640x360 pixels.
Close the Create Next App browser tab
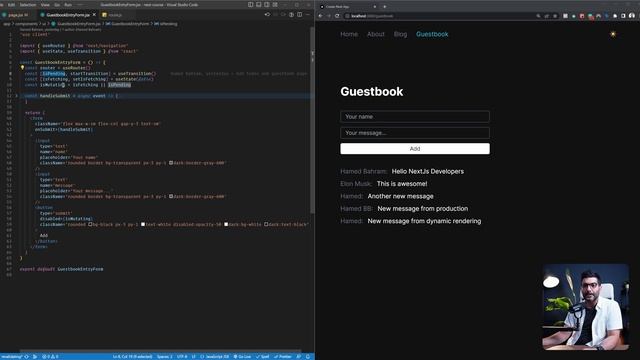(375, 7)
